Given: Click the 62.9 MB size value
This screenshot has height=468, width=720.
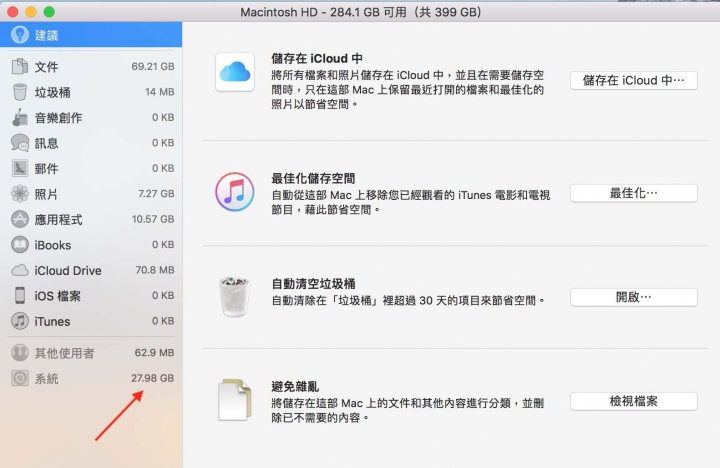Looking at the screenshot, I should [154, 352].
